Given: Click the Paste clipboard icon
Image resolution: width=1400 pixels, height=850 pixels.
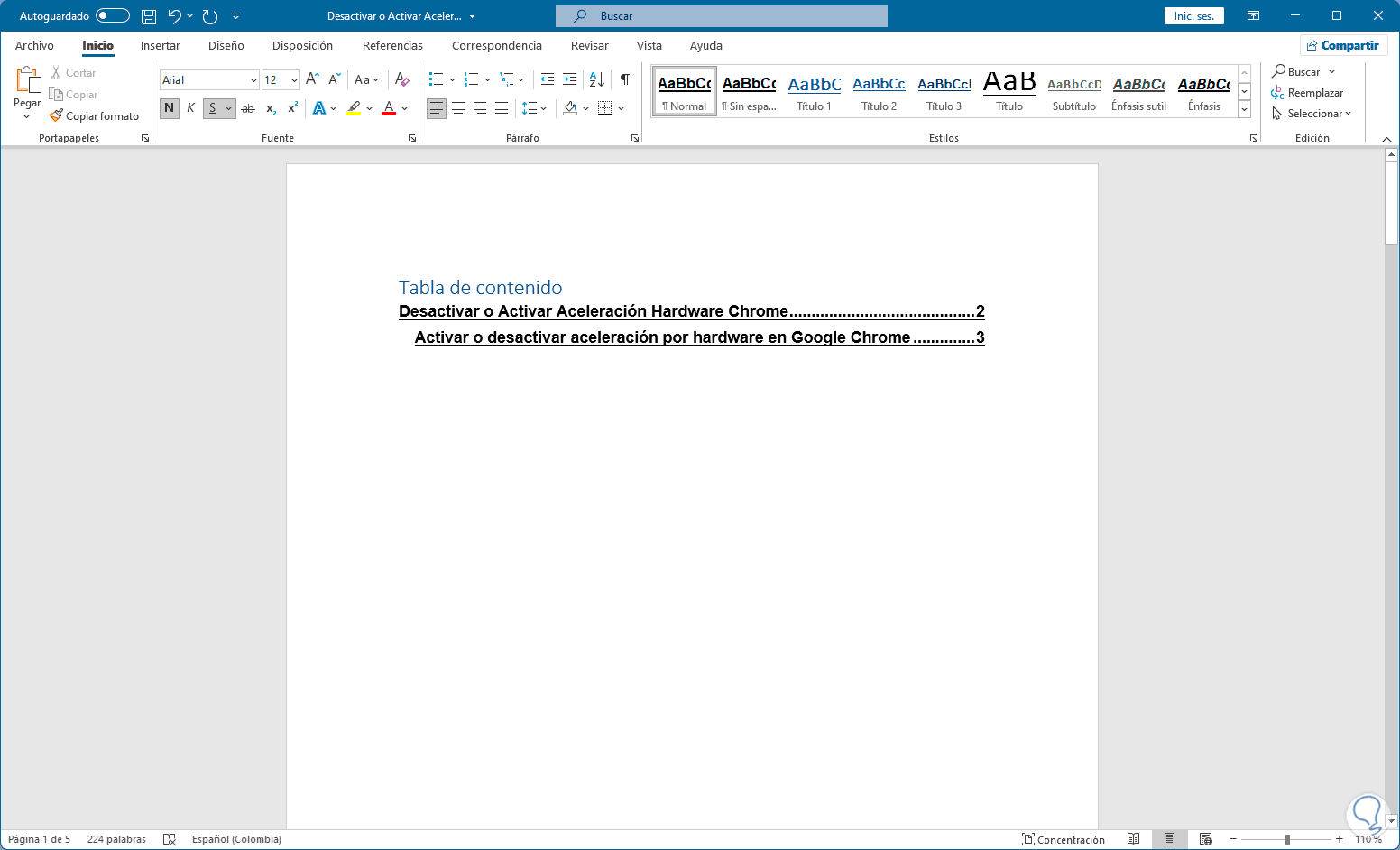Looking at the screenshot, I should (x=28, y=81).
